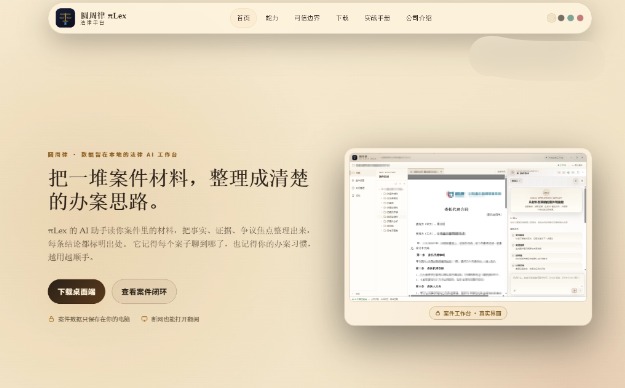Open the 下载 nav item
This screenshot has height=388, width=625.
coord(342,18)
